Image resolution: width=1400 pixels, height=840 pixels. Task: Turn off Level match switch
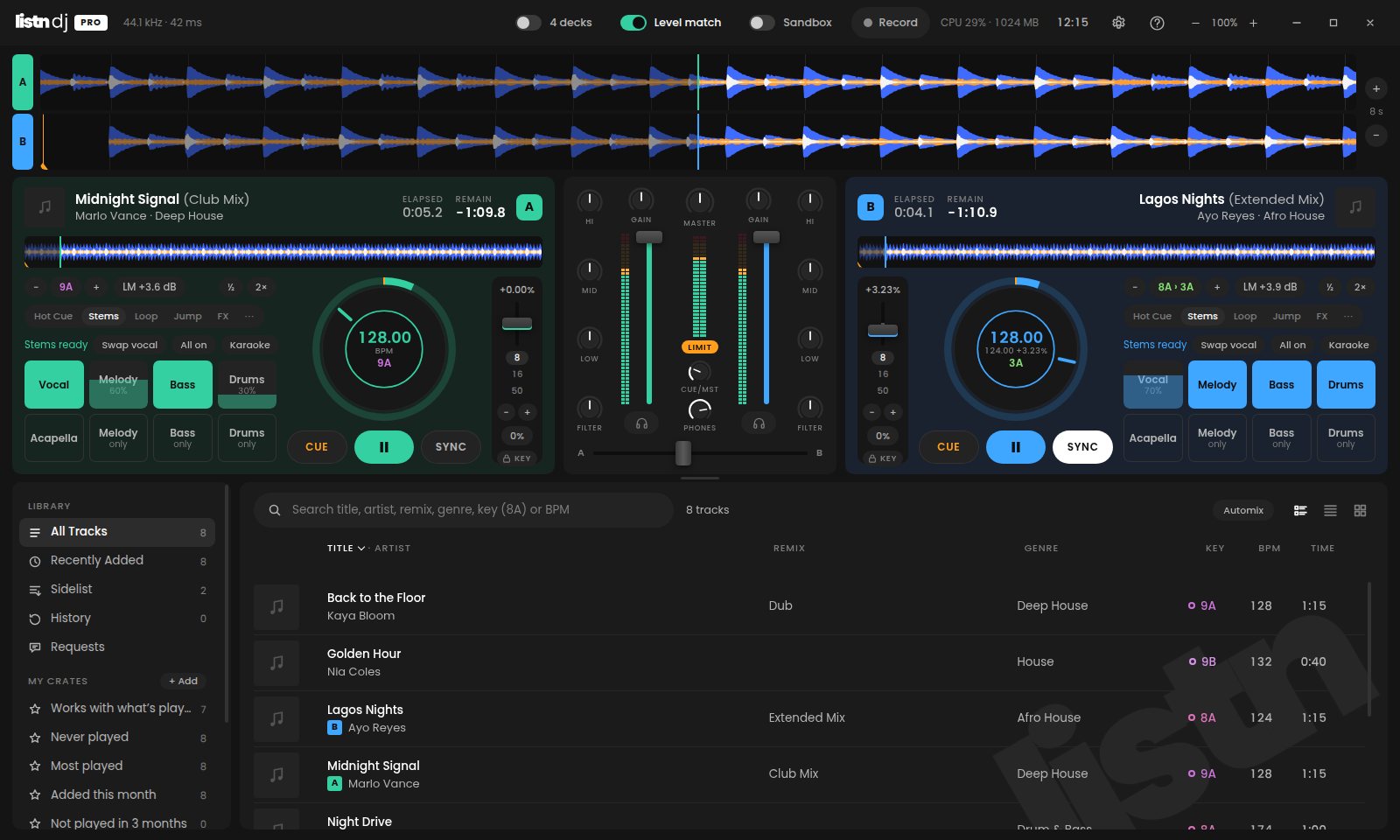coord(633,23)
